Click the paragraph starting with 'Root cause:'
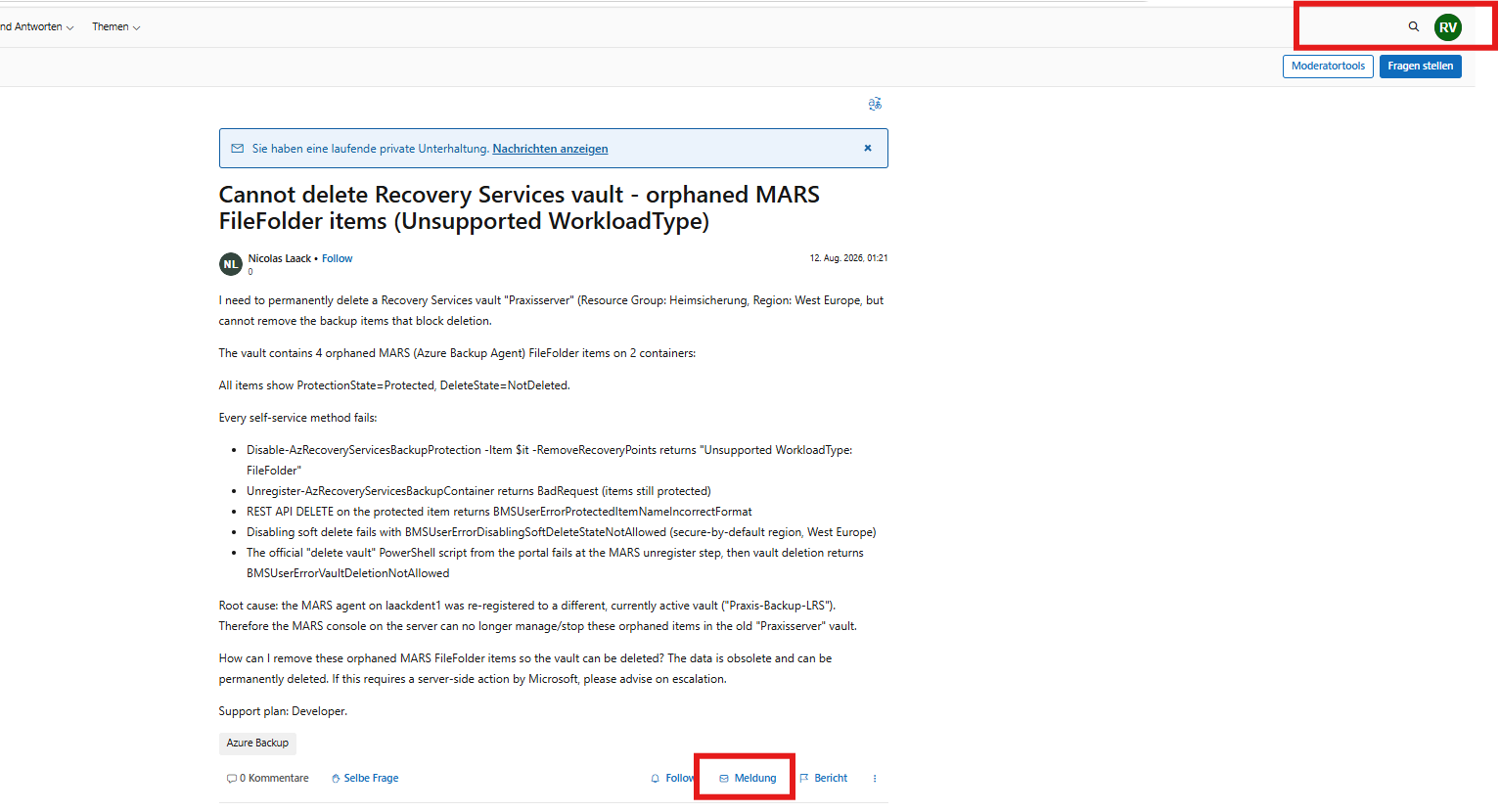The width and height of the screenshot is (1499, 812). [x=538, y=616]
